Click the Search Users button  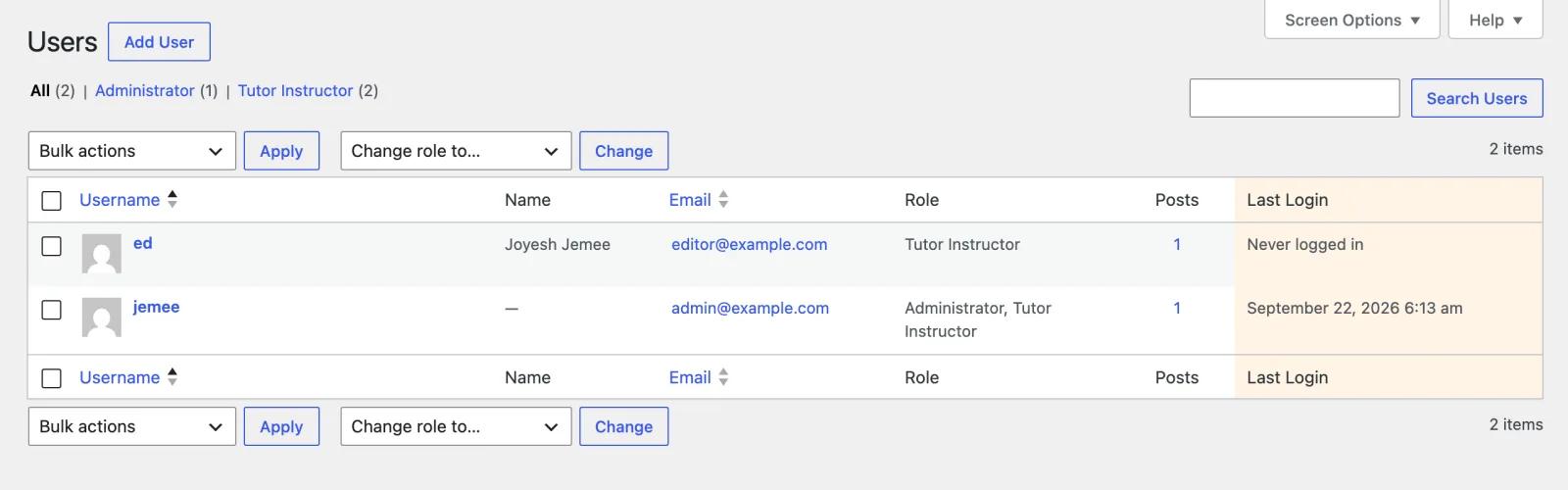(x=1477, y=98)
